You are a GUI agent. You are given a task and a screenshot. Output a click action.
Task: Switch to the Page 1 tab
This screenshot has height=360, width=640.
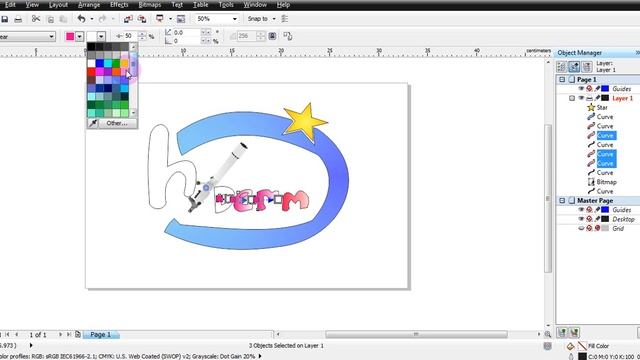click(100, 334)
